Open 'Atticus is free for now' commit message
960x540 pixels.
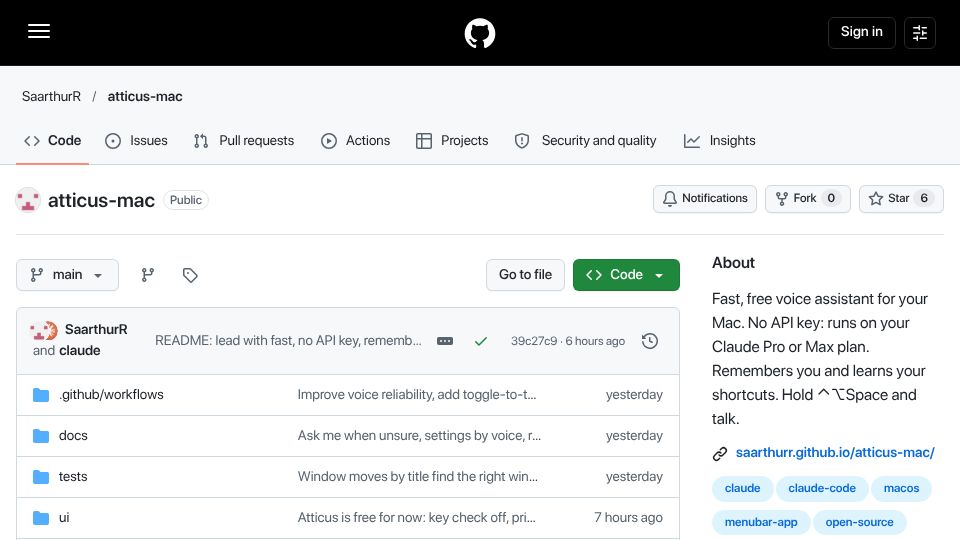tap(416, 518)
